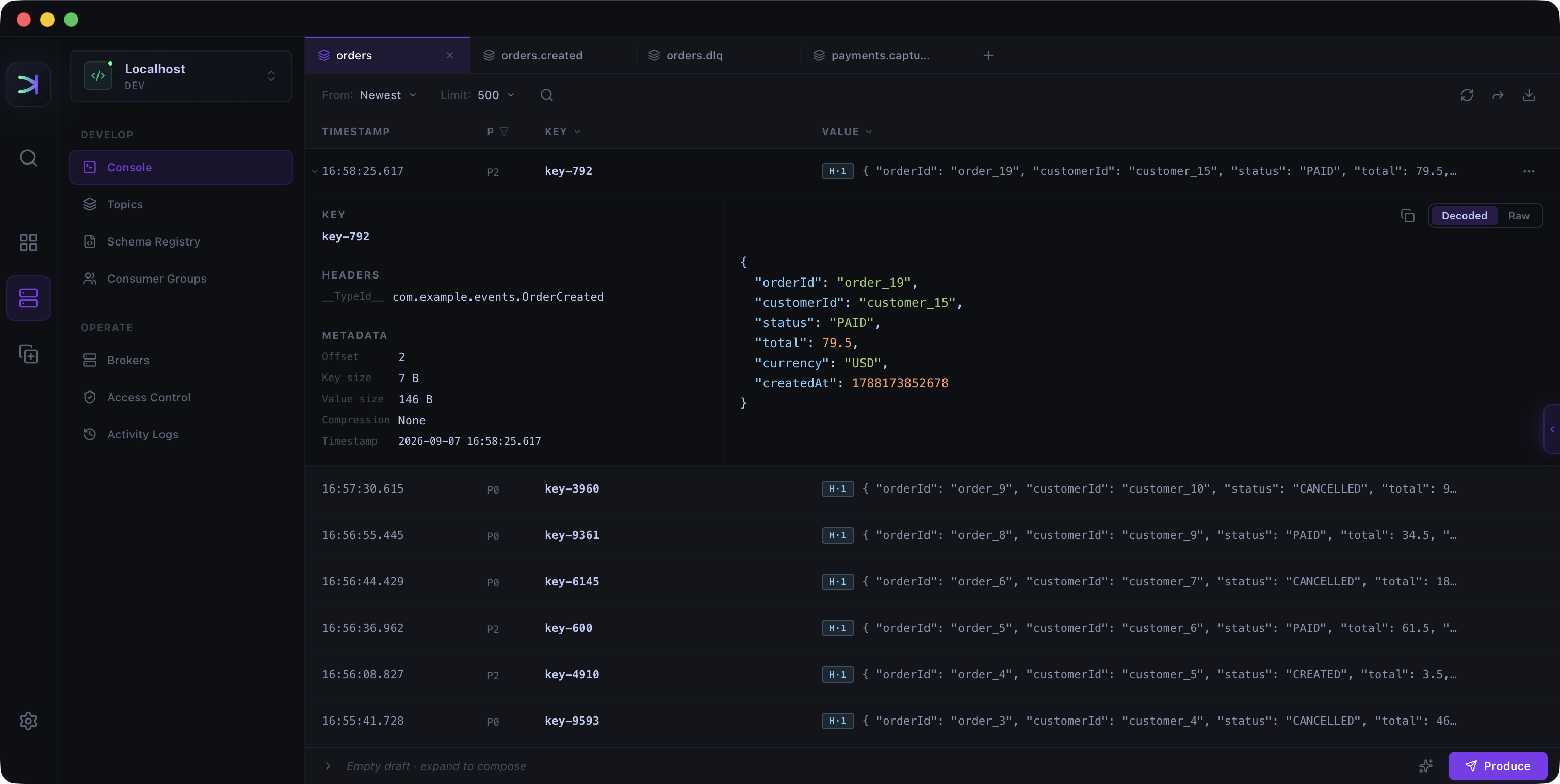Open the VALUE column format dropdown
This screenshot has width=1560, height=784.
point(869,132)
